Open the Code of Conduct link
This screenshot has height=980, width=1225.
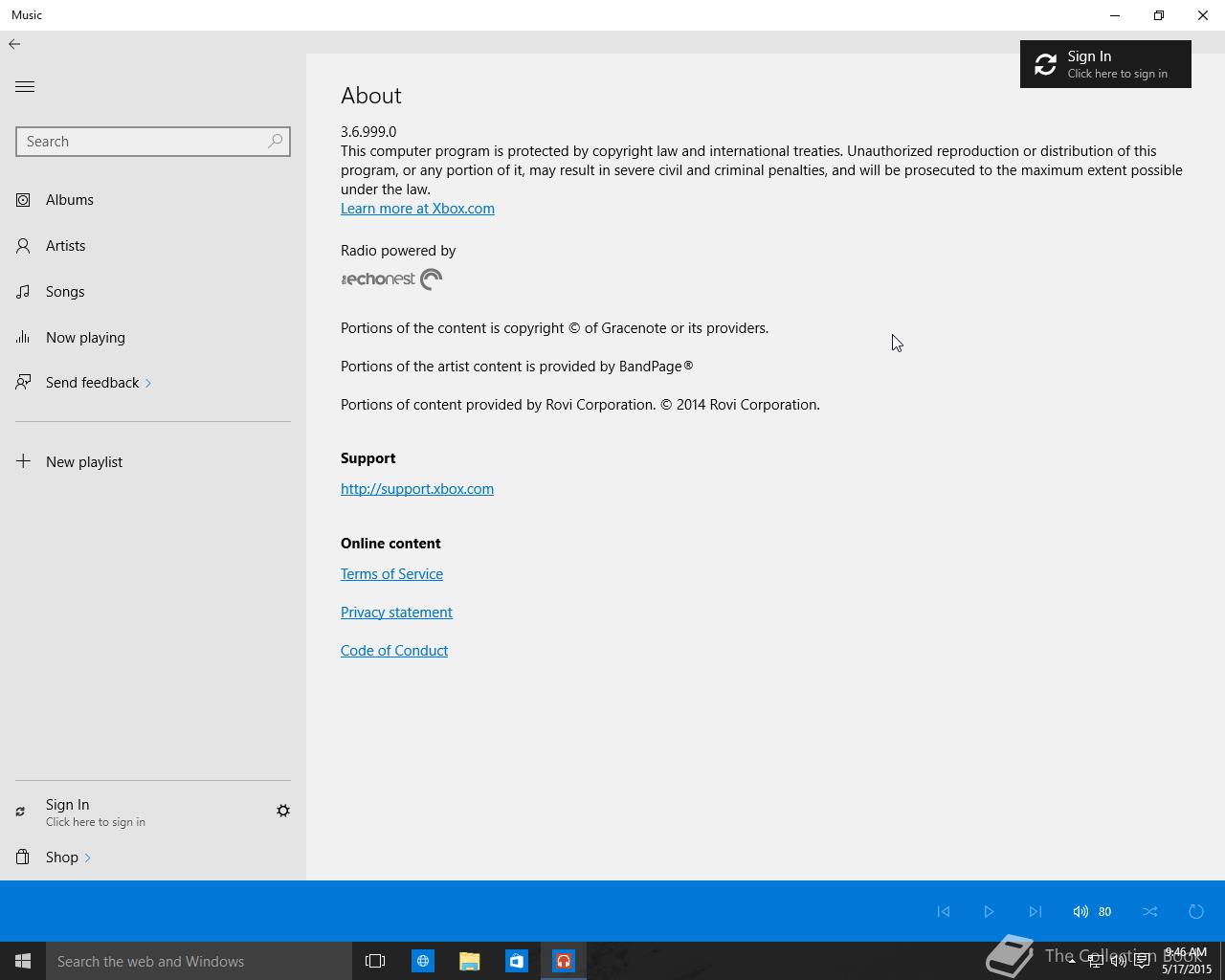[394, 651]
